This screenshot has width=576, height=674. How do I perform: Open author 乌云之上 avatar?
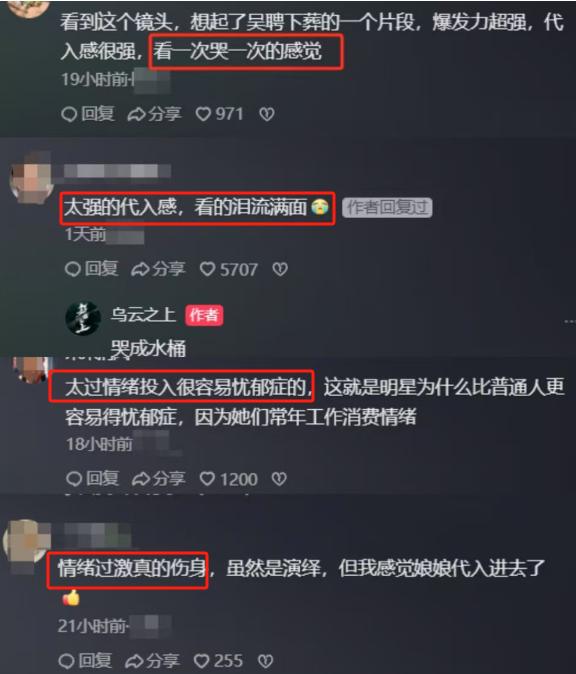[x=83, y=319]
